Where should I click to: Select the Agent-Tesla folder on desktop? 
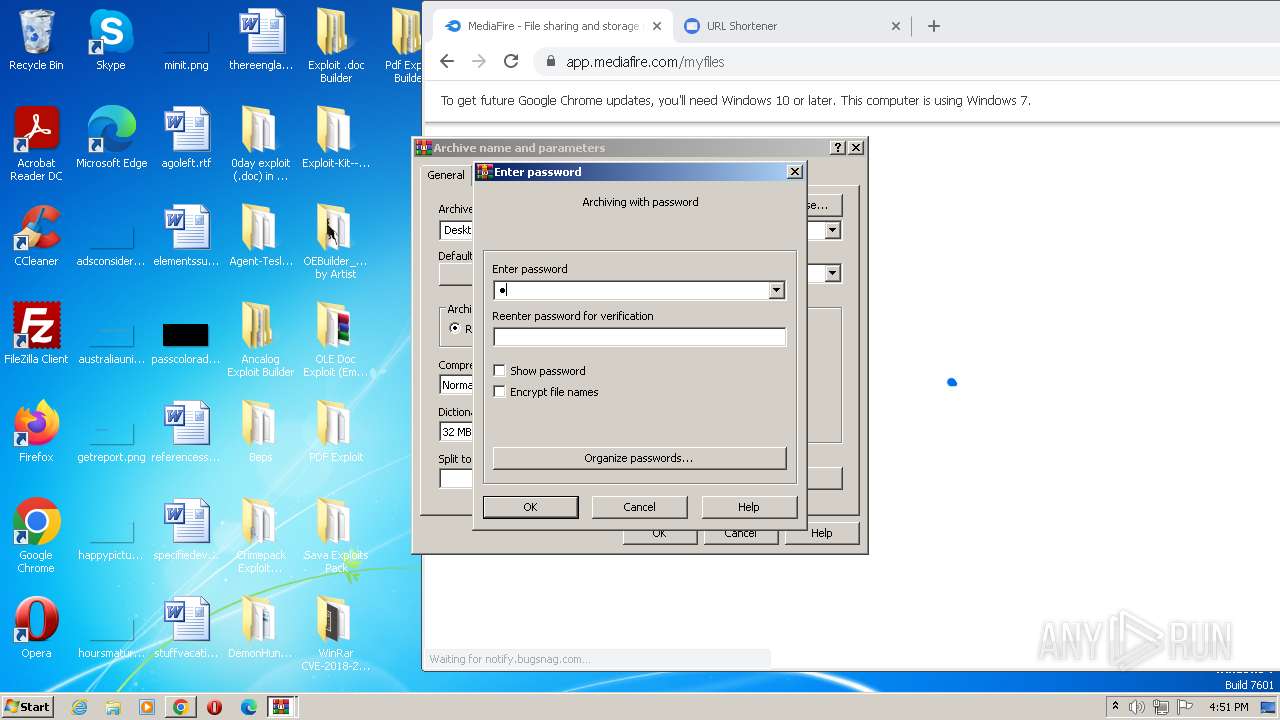point(261,236)
